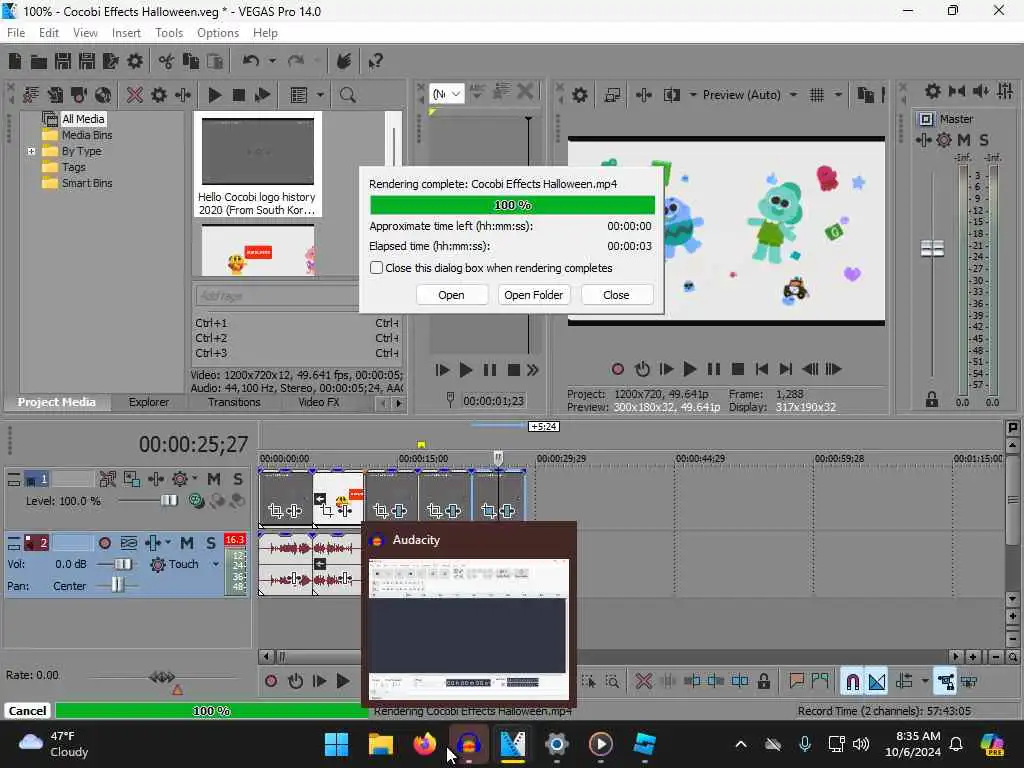Open video preview properties gear icon
The width and height of the screenshot is (1024, 768).
(579, 95)
